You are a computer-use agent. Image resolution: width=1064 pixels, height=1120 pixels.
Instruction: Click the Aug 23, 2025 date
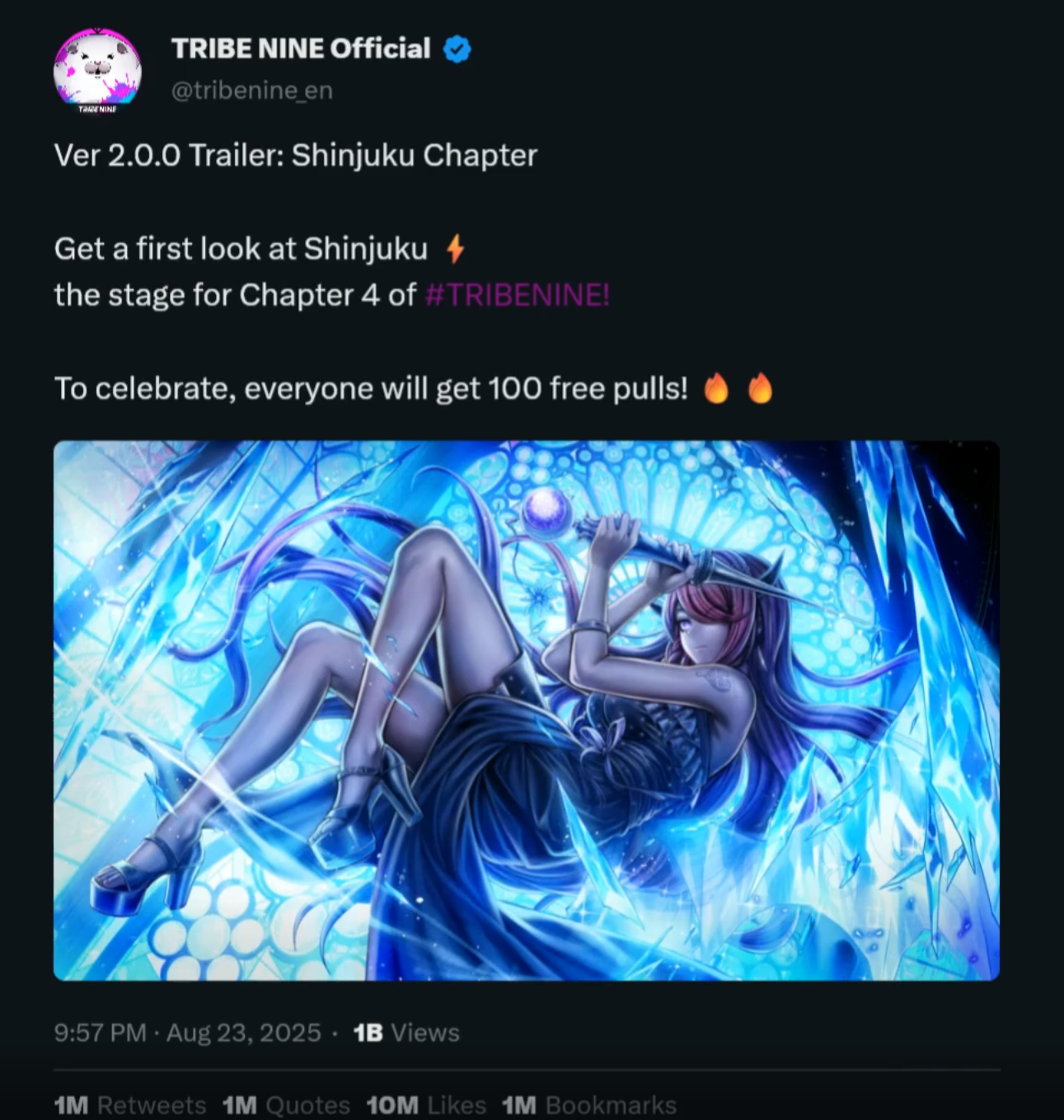[244, 1033]
